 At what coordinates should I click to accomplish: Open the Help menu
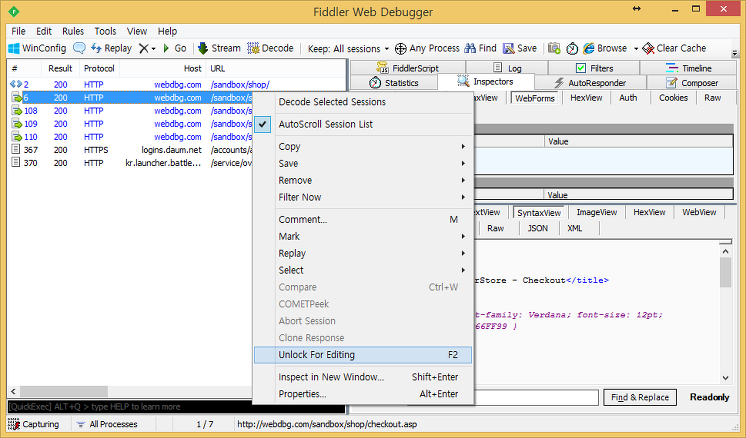[x=167, y=31]
